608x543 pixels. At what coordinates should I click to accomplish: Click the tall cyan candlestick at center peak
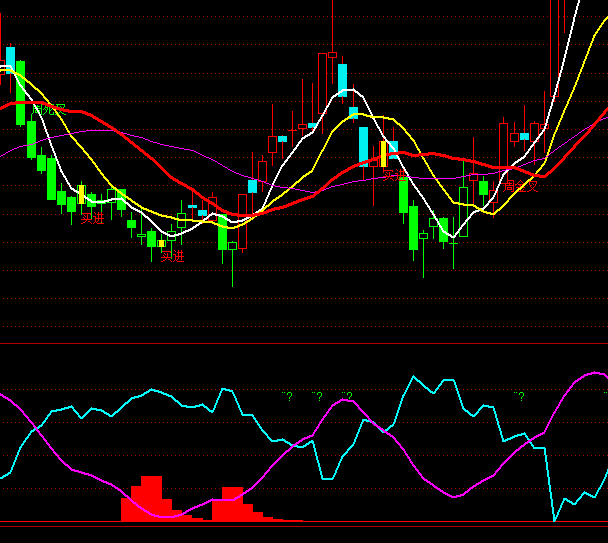pos(342,80)
